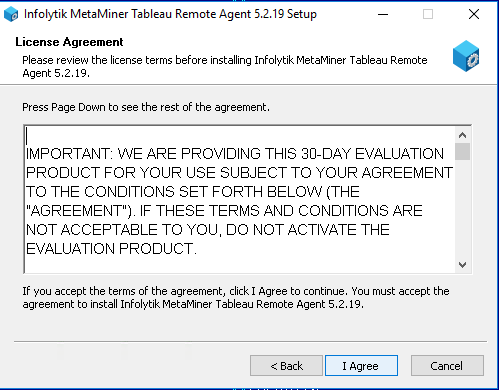
Task: Click the 'Press Page Down' instruction text
Action: point(146,107)
